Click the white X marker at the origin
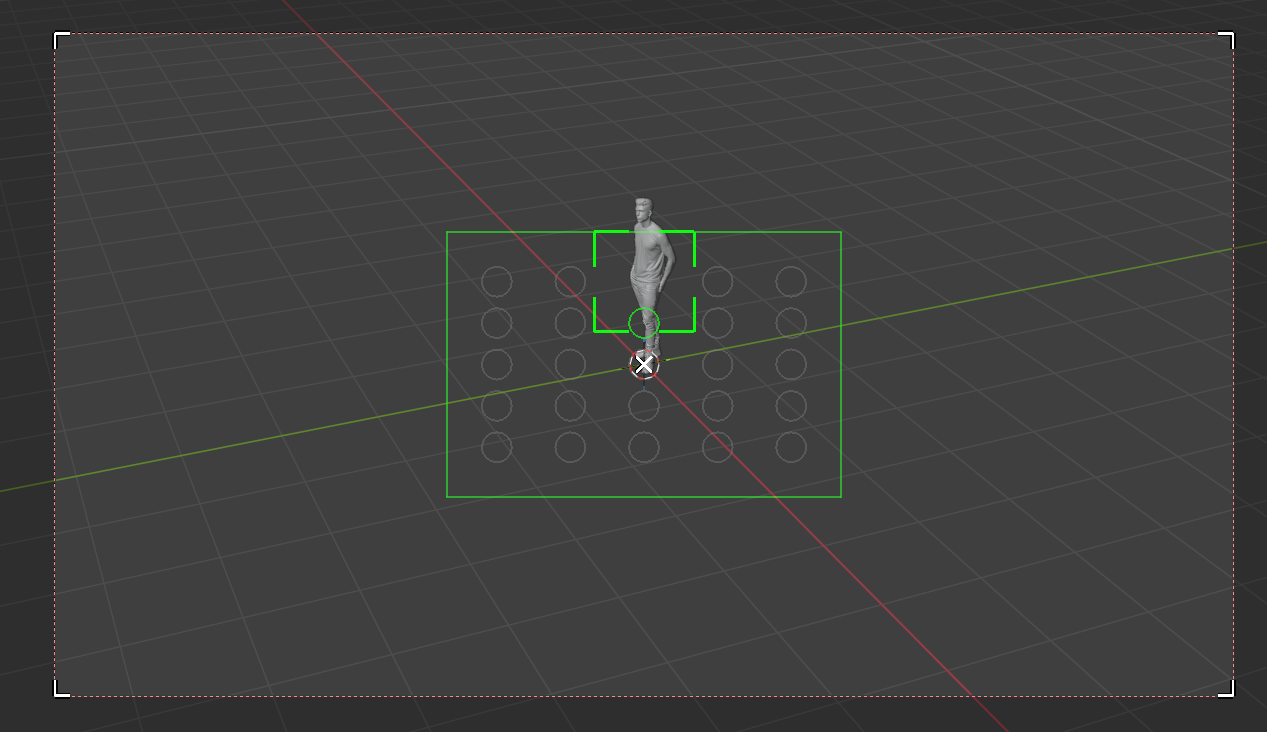Image resolution: width=1267 pixels, height=732 pixels. pyautogui.click(x=644, y=365)
